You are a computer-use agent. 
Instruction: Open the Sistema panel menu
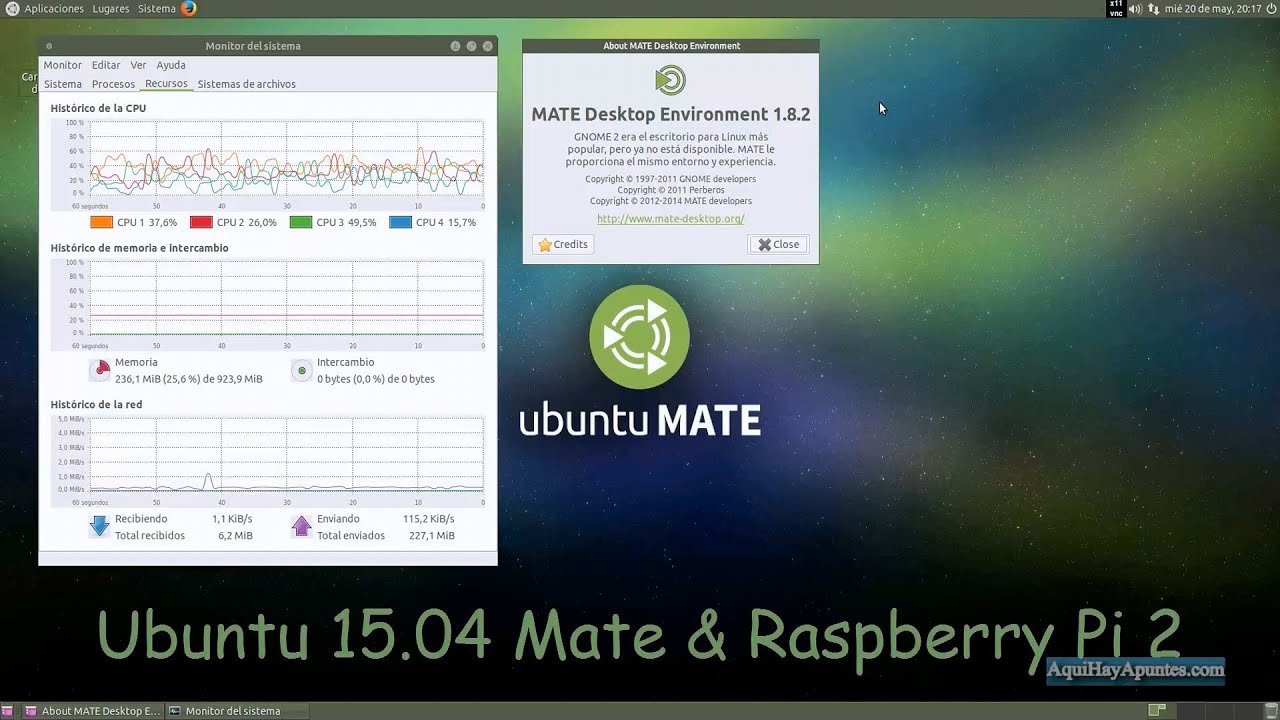156,9
